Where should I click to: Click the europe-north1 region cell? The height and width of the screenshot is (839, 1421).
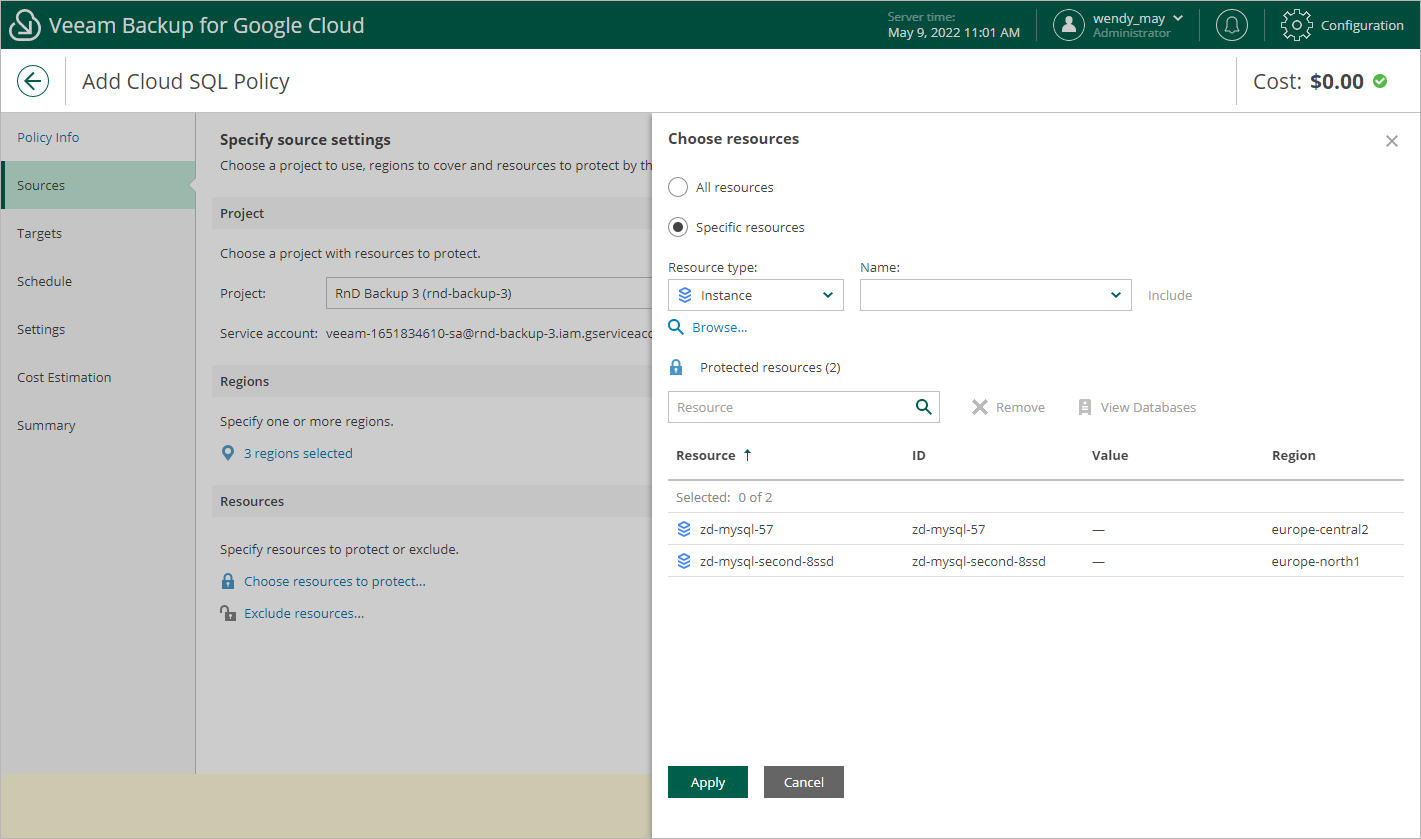1316,561
